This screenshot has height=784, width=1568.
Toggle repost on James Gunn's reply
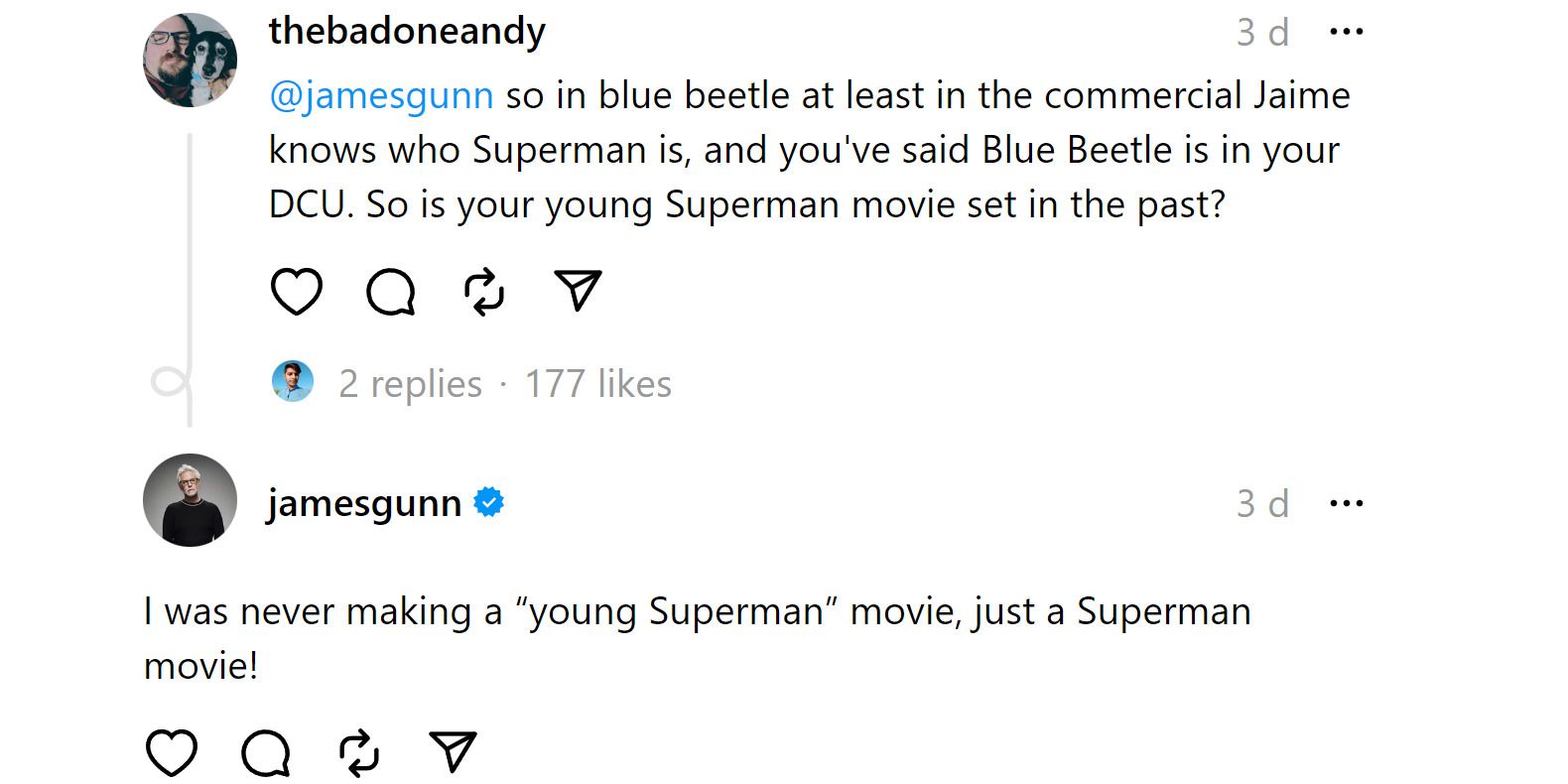pos(359,751)
